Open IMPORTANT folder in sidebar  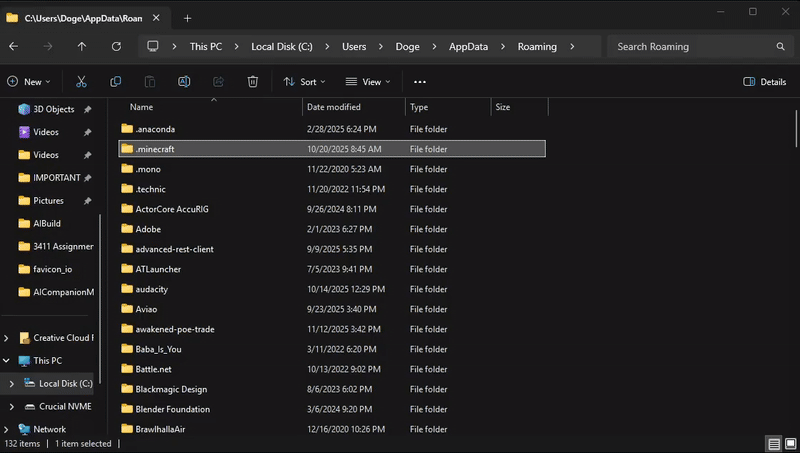[x=57, y=178]
